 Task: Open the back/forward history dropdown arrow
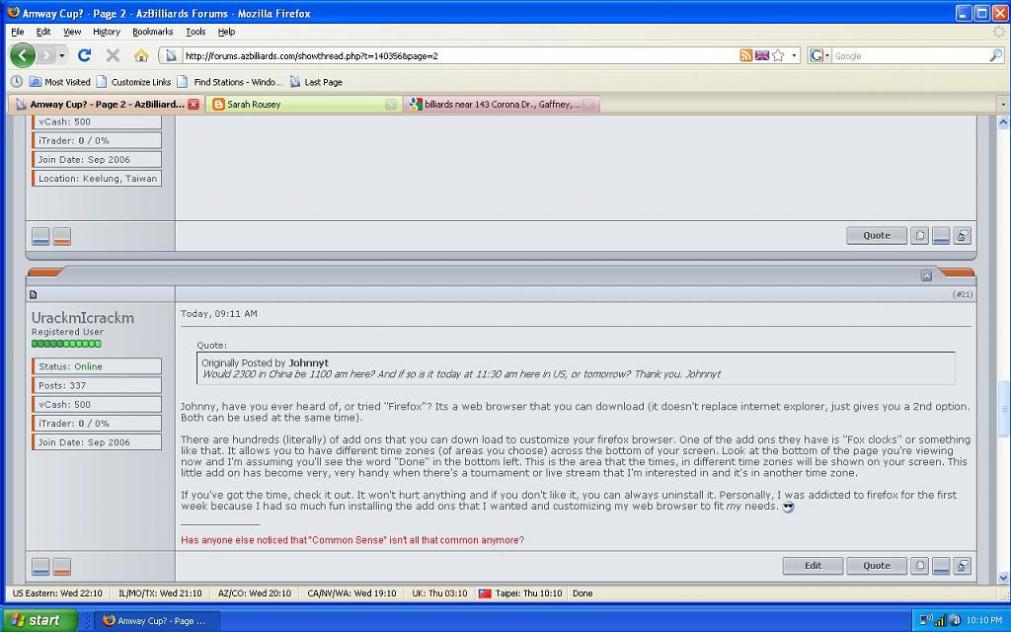click(62, 56)
